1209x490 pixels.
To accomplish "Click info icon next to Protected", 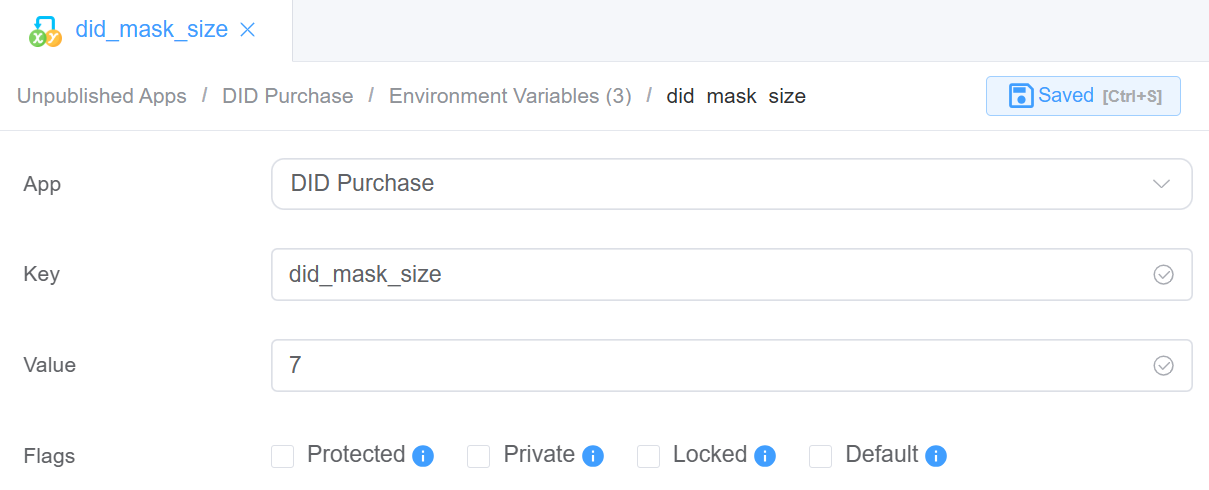I will point(423,456).
